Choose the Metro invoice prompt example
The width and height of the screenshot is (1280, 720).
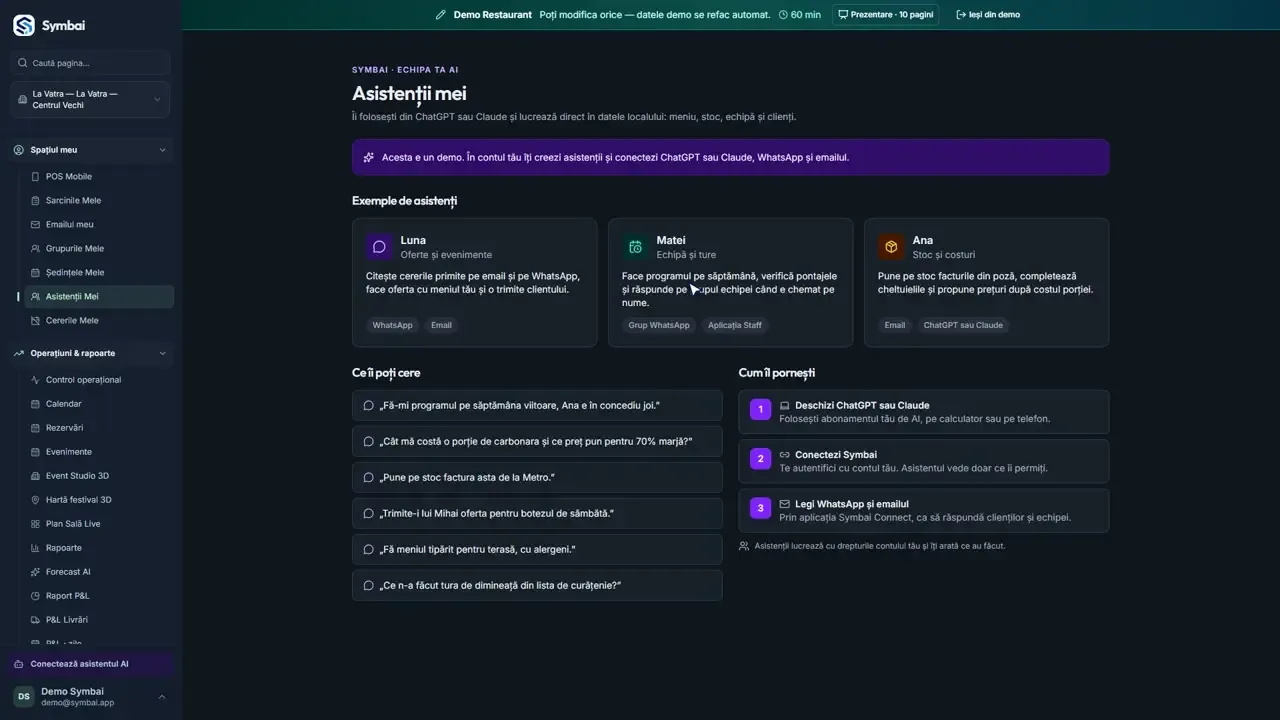click(x=537, y=478)
